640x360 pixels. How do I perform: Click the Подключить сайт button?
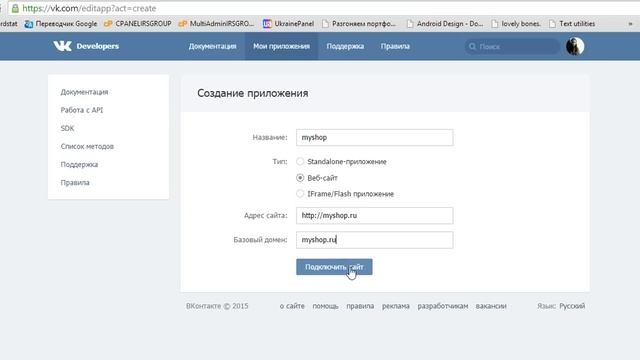[334, 267]
